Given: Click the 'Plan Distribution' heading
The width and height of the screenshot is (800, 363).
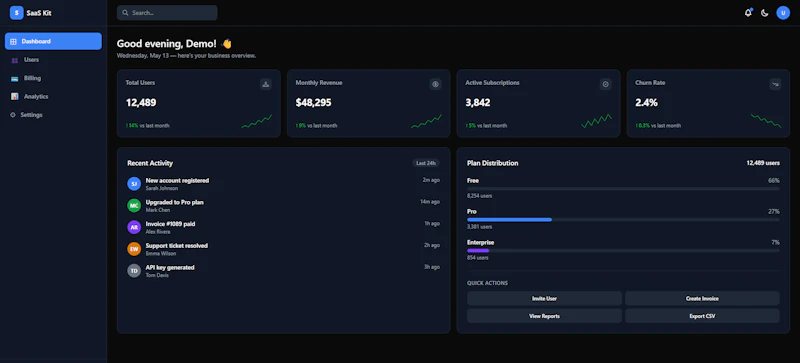Looking at the screenshot, I should point(492,163).
